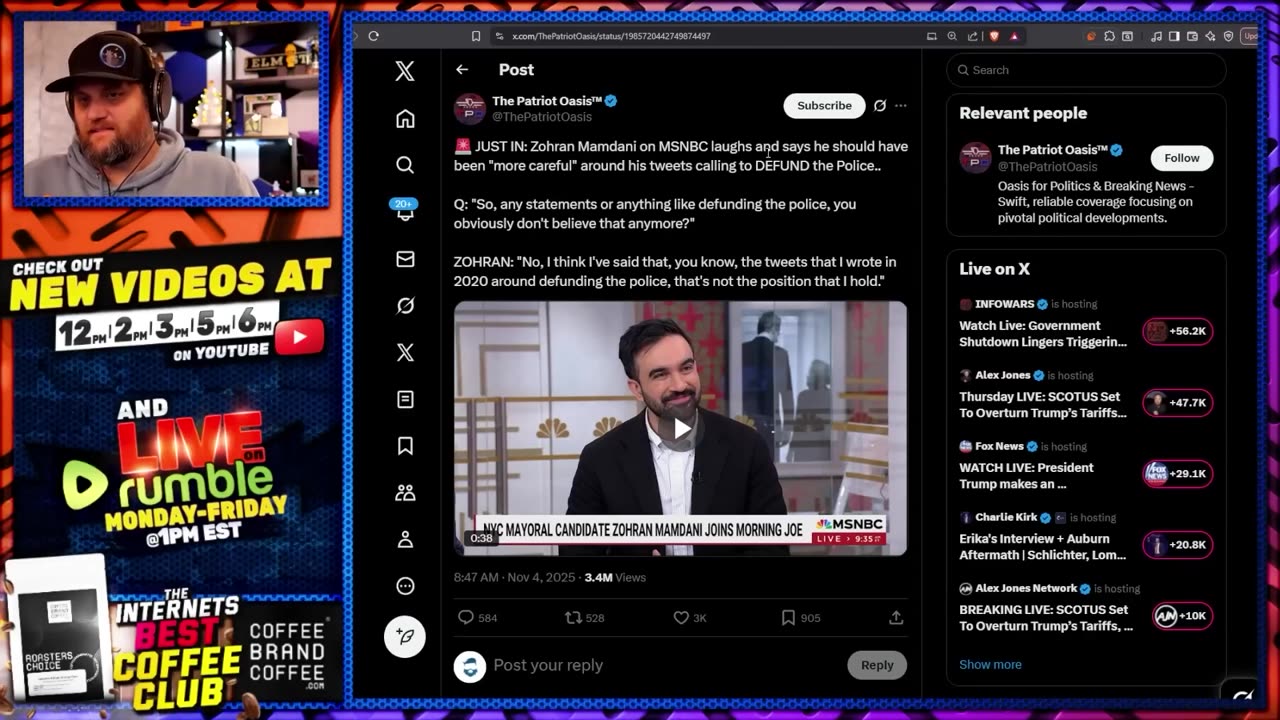Click the Reply button

pos(877,665)
